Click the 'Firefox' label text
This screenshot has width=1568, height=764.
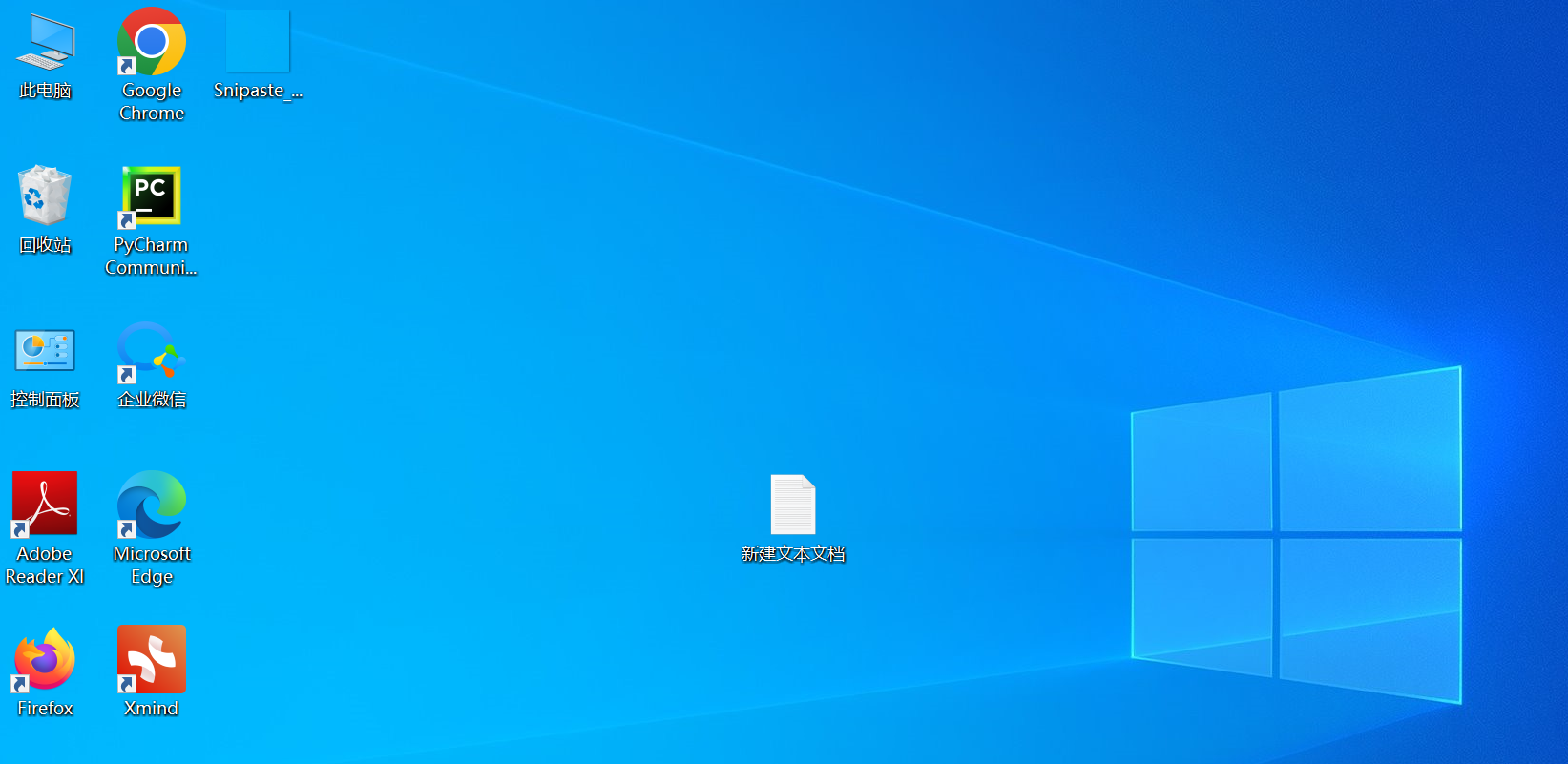click(45, 708)
